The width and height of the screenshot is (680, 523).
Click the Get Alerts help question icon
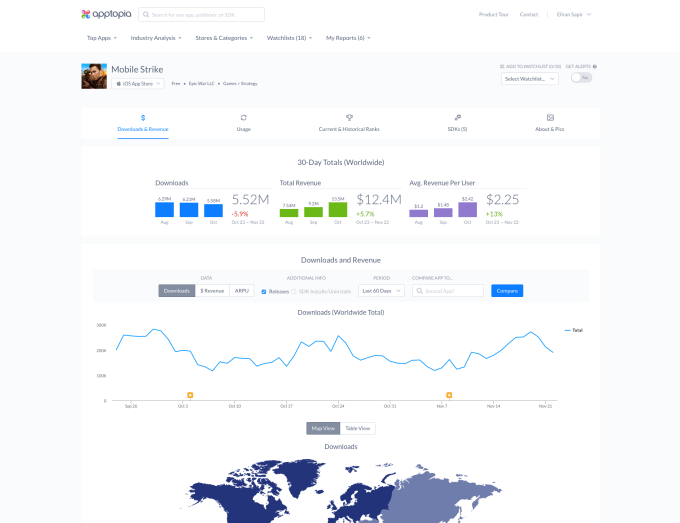point(595,66)
